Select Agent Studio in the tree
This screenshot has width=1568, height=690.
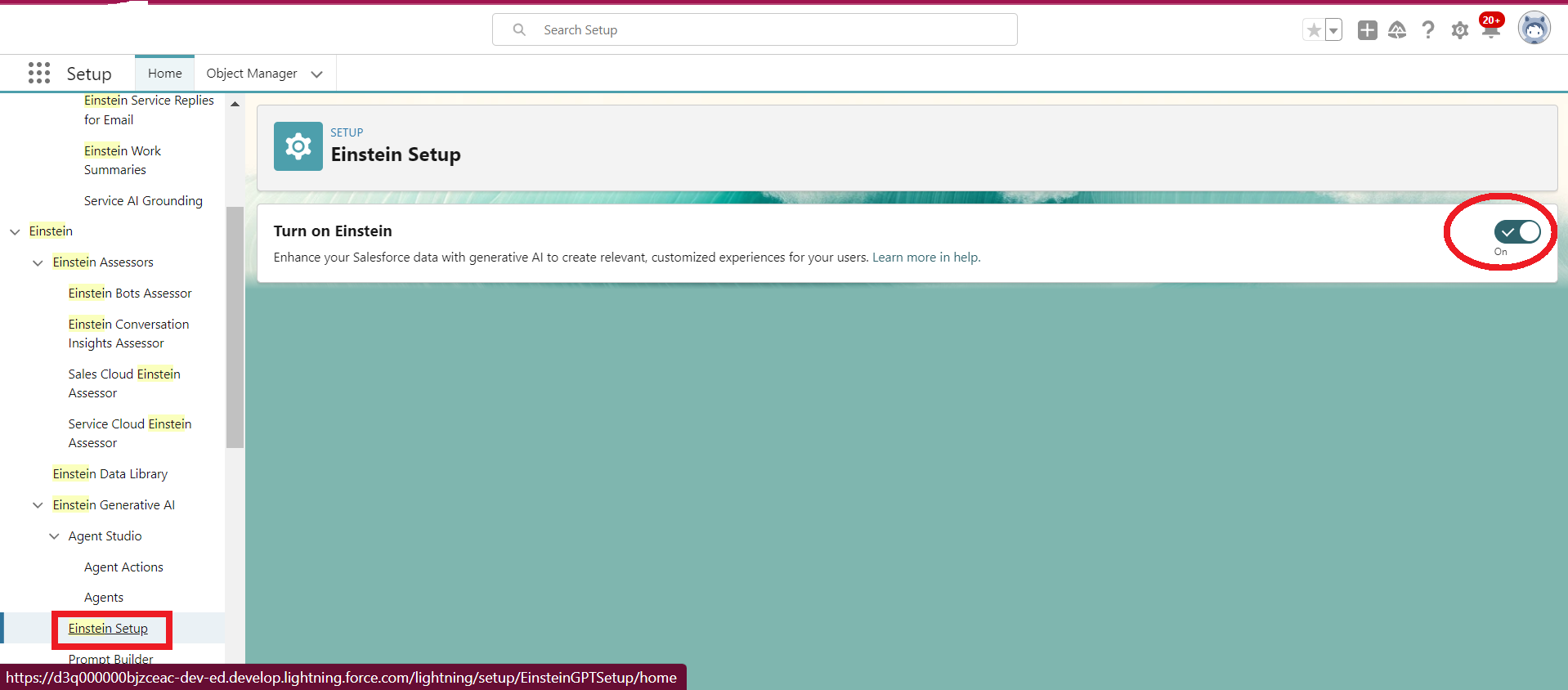pos(105,535)
